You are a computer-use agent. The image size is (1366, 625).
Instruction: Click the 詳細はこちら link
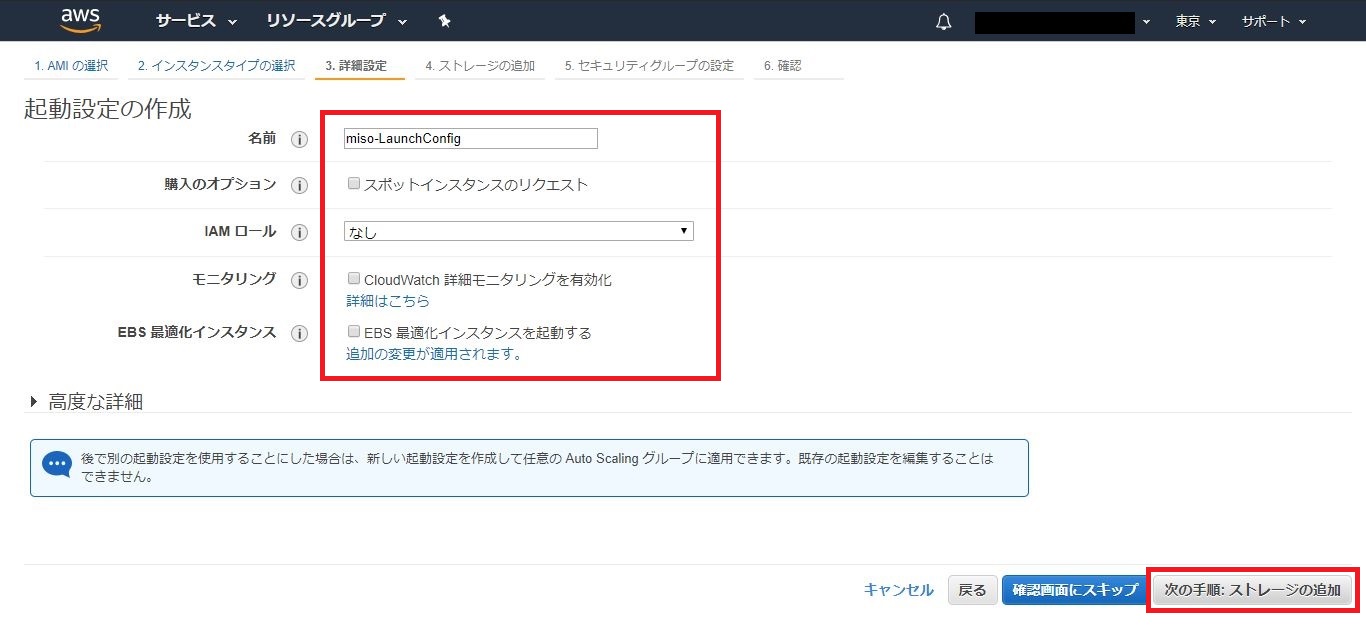point(388,301)
